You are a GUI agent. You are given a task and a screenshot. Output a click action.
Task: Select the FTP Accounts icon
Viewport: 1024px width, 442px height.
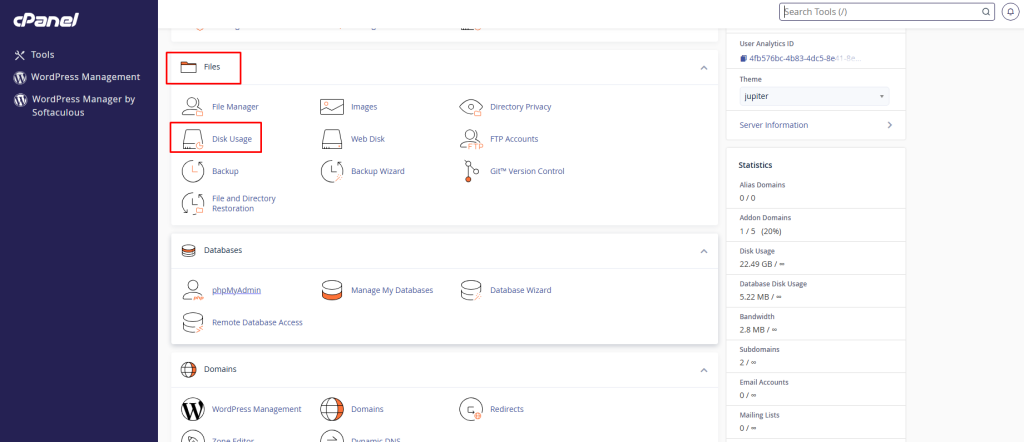tap(471, 139)
